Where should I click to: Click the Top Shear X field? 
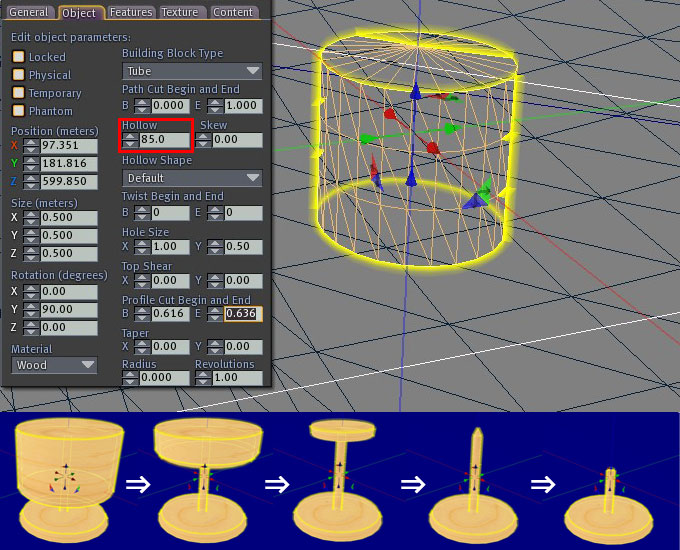click(170, 281)
